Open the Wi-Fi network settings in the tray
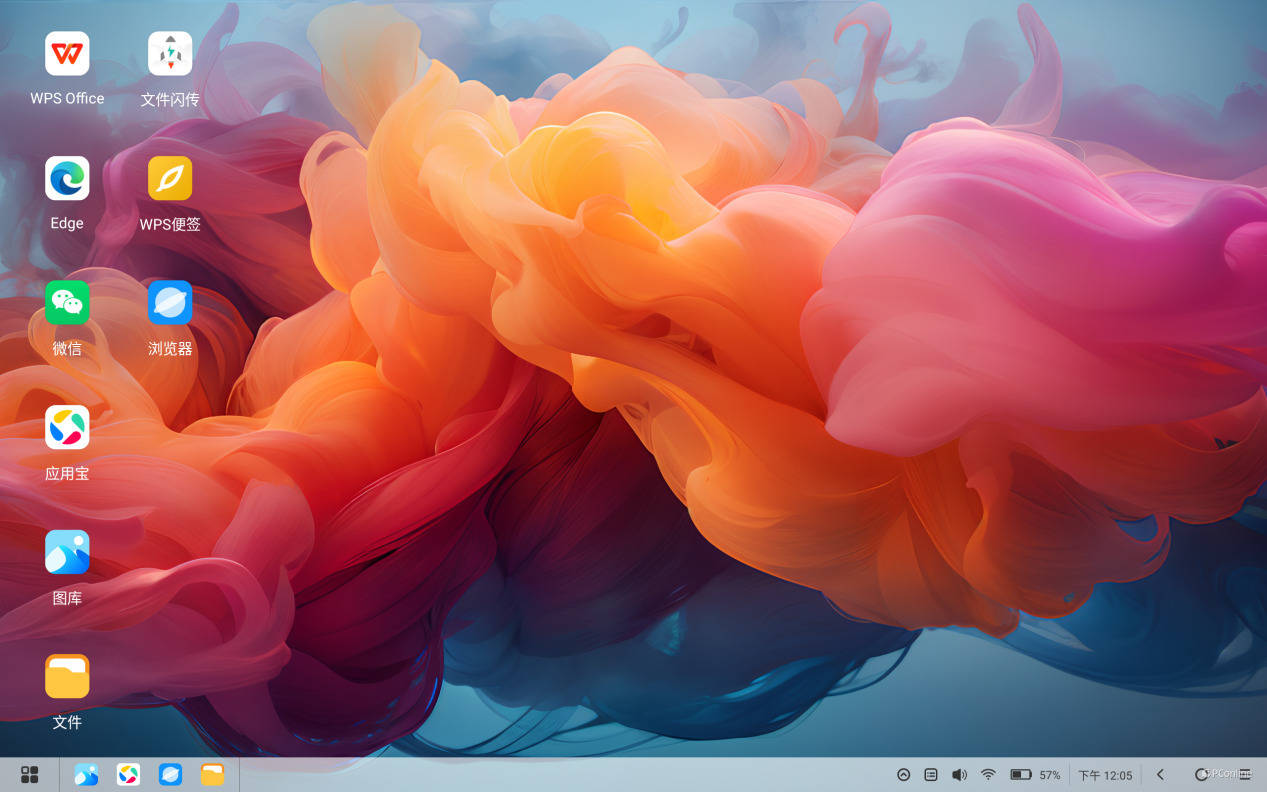 pos(988,775)
